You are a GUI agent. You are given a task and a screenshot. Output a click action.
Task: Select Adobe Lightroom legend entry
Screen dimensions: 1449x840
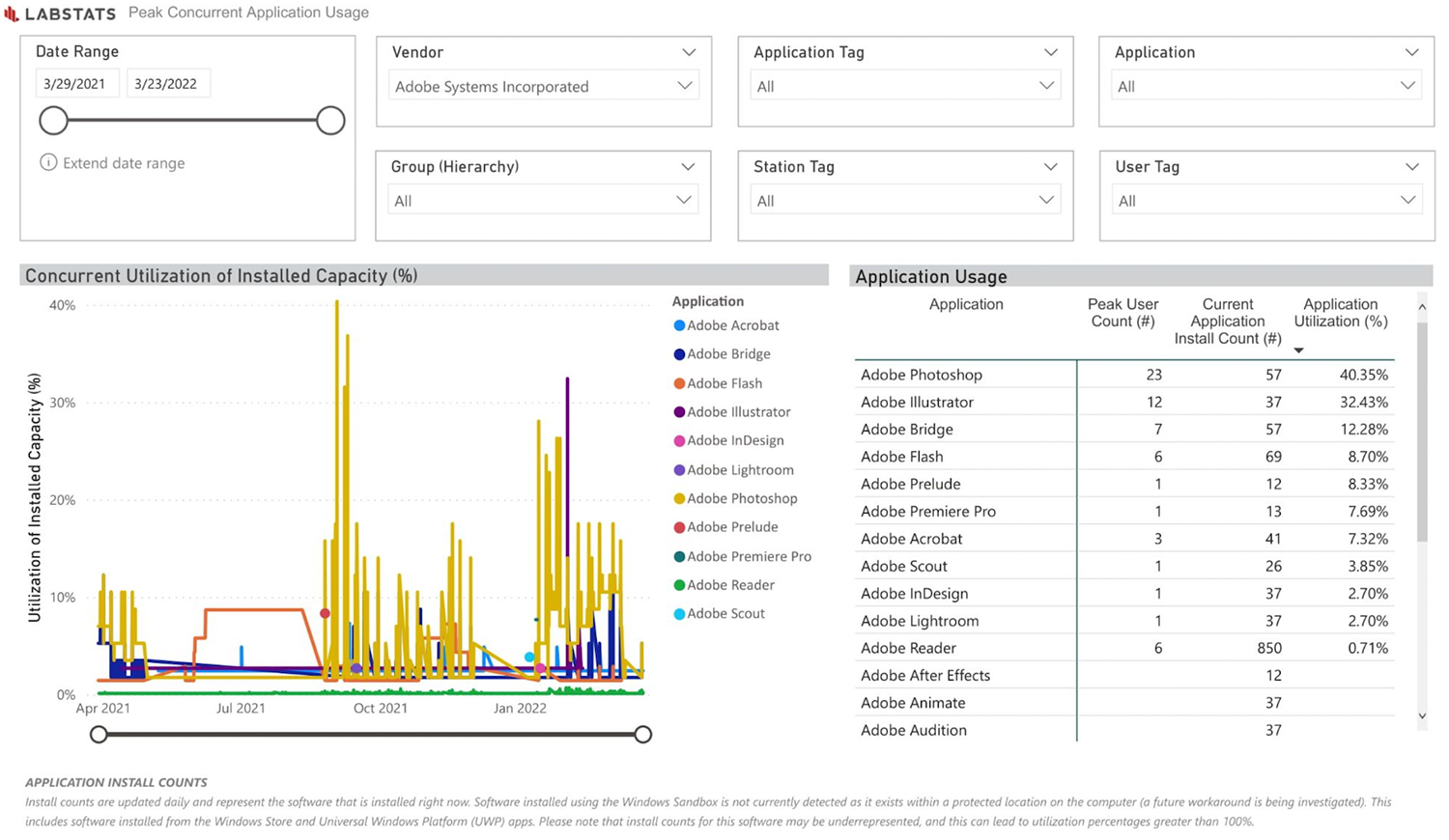point(733,469)
